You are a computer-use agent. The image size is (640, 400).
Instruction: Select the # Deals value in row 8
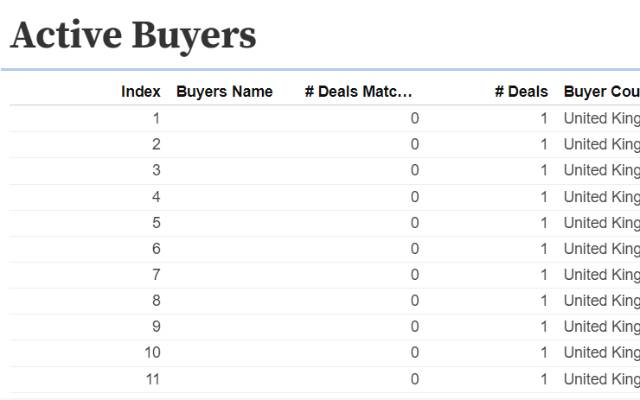(x=544, y=300)
